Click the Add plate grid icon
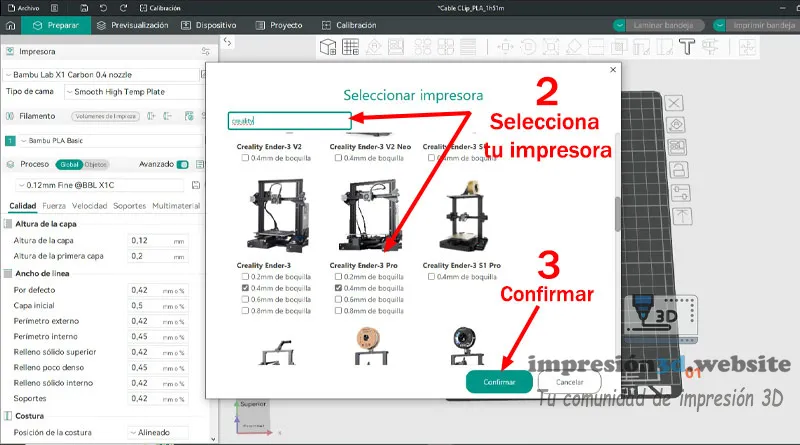Viewport: 800px width, 445px height. tap(351, 47)
